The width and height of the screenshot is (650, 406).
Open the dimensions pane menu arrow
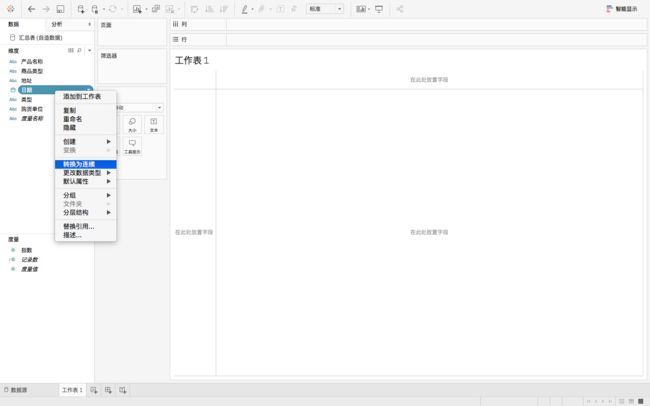coord(90,51)
